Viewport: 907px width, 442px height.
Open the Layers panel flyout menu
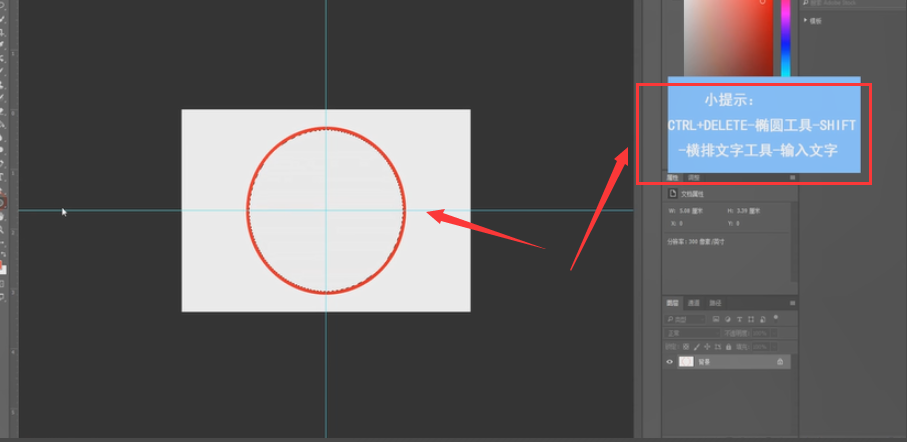pyautogui.click(x=792, y=303)
